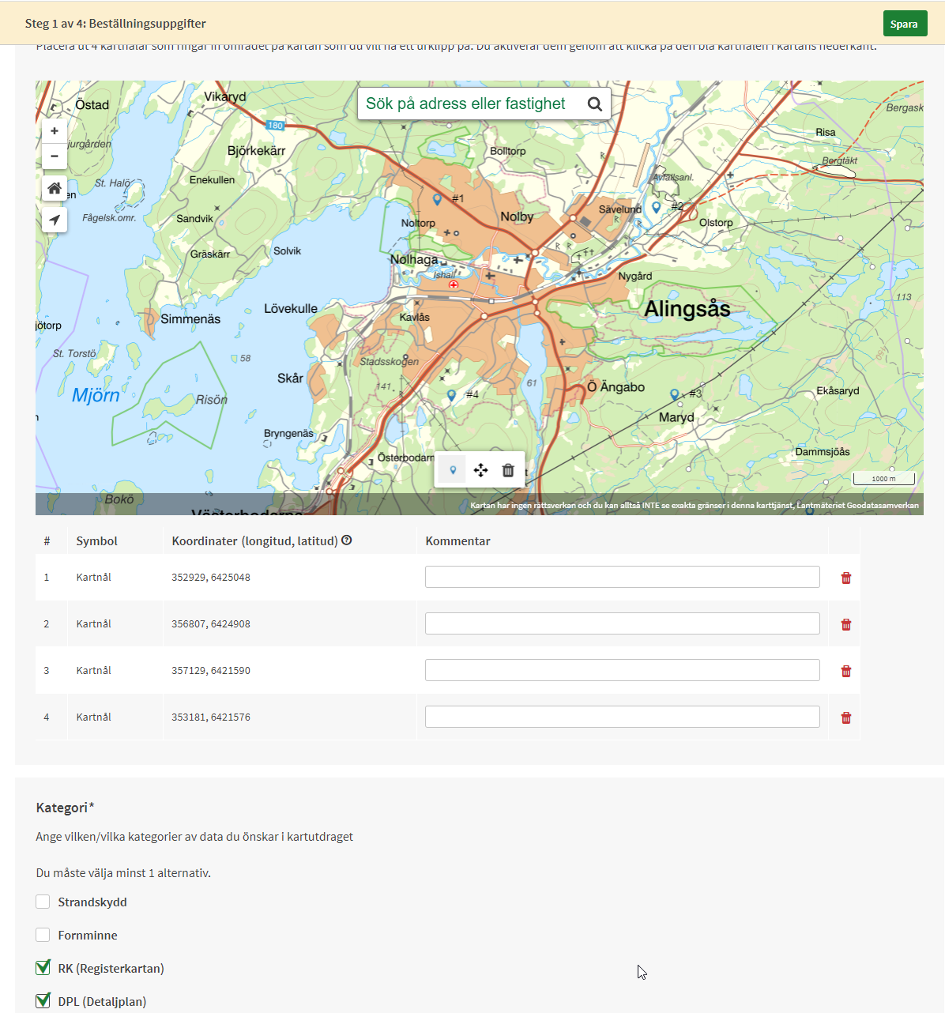Click the coordinates text 352929, 6425048
The width and height of the screenshot is (945, 1014).
211,577
